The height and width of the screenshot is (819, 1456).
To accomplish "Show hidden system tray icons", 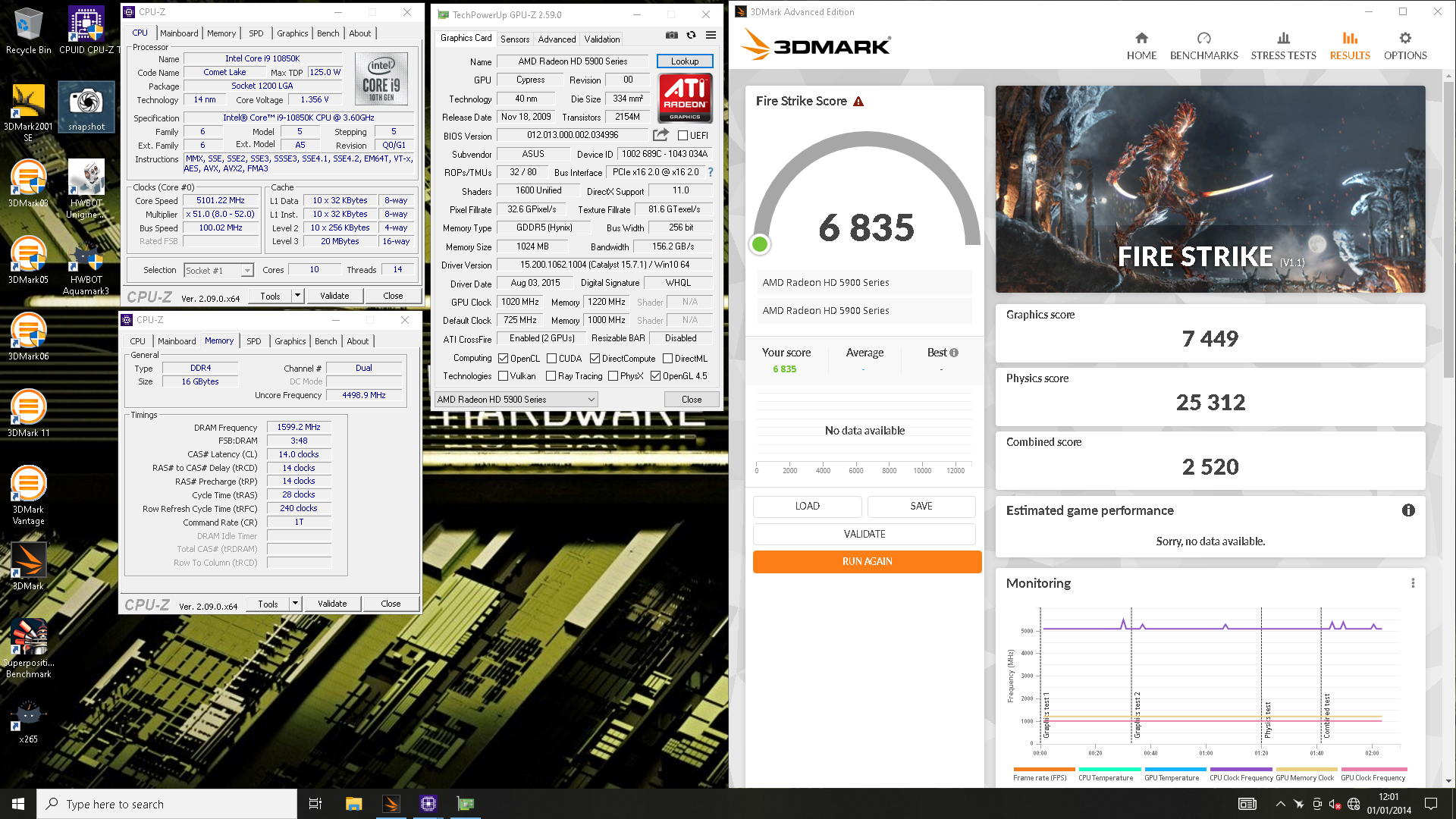I will click(x=1280, y=804).
